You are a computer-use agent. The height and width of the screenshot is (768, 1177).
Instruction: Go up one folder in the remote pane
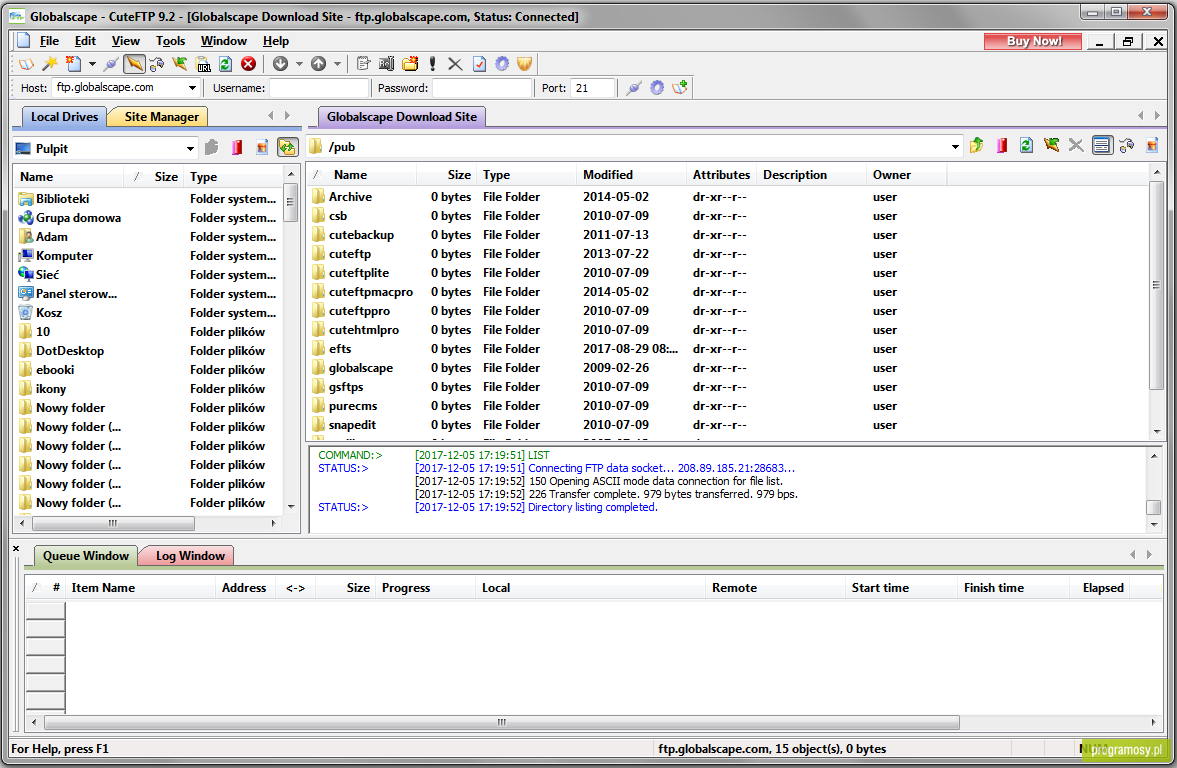(977, 146)
